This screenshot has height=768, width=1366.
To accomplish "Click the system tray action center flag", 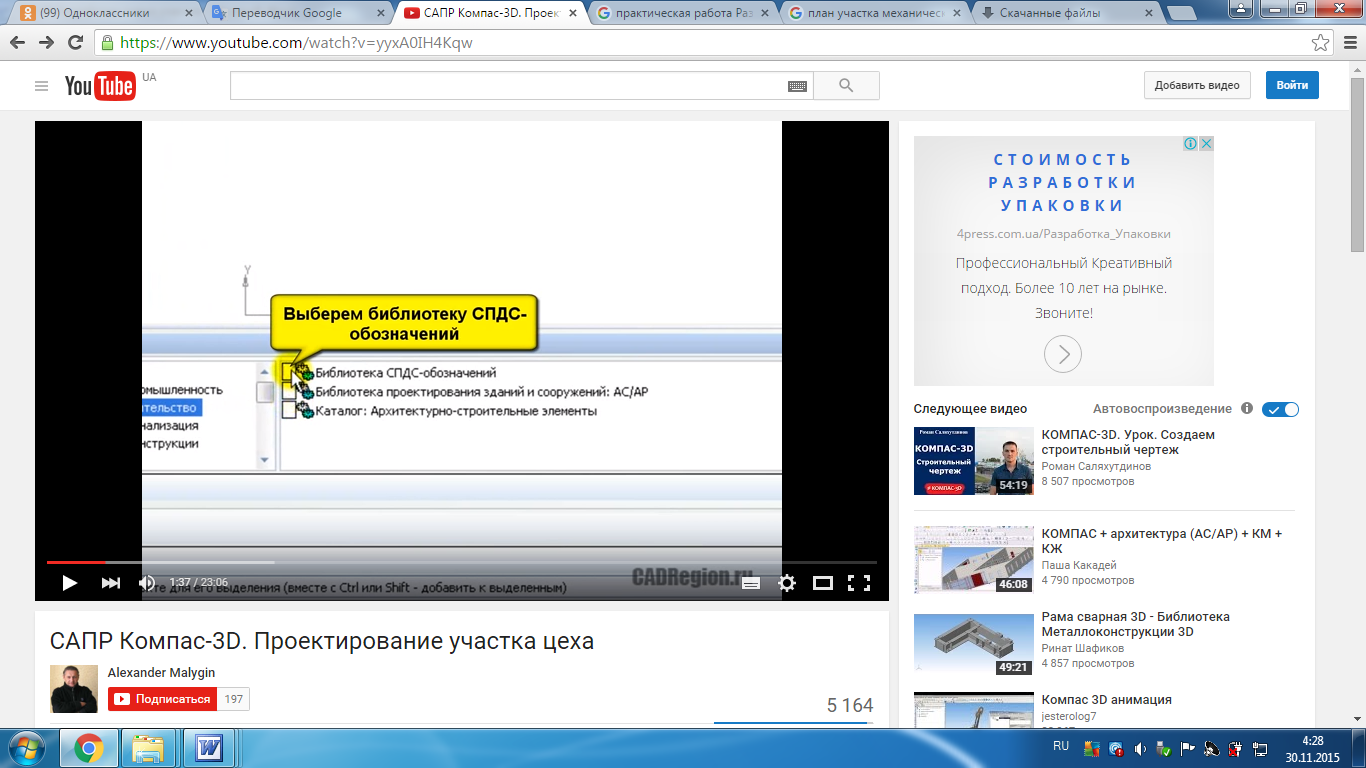I will [x=1188, y=748].
